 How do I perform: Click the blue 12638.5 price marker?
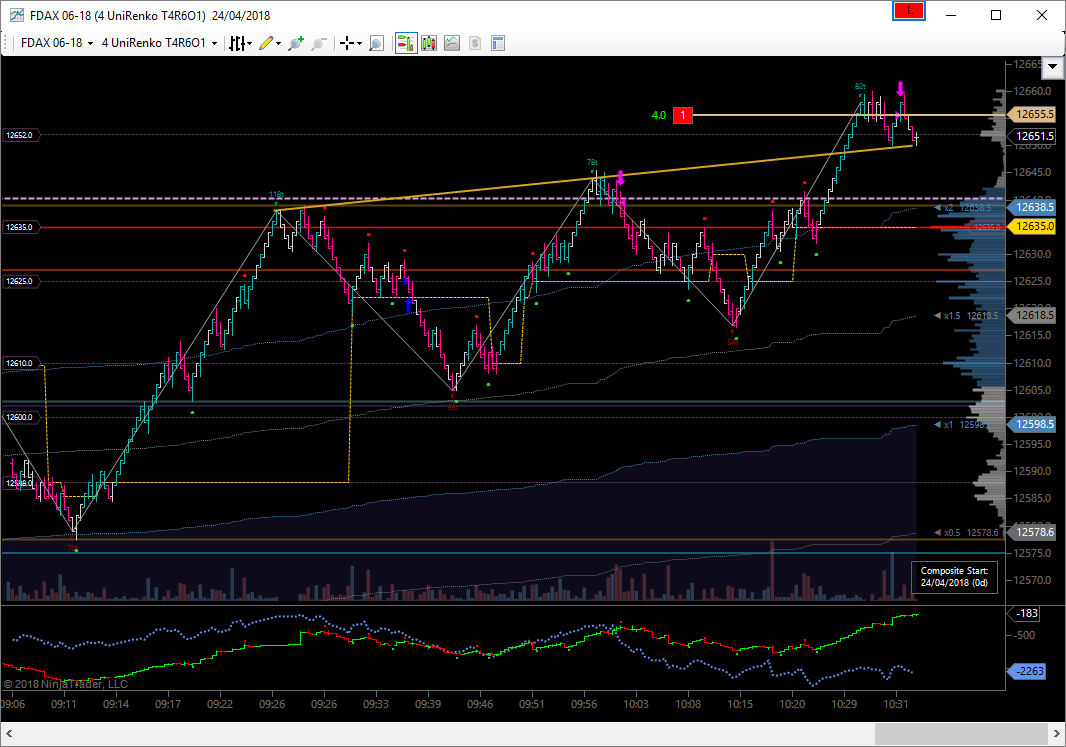pyautogui.click(x=1033, y=207)
